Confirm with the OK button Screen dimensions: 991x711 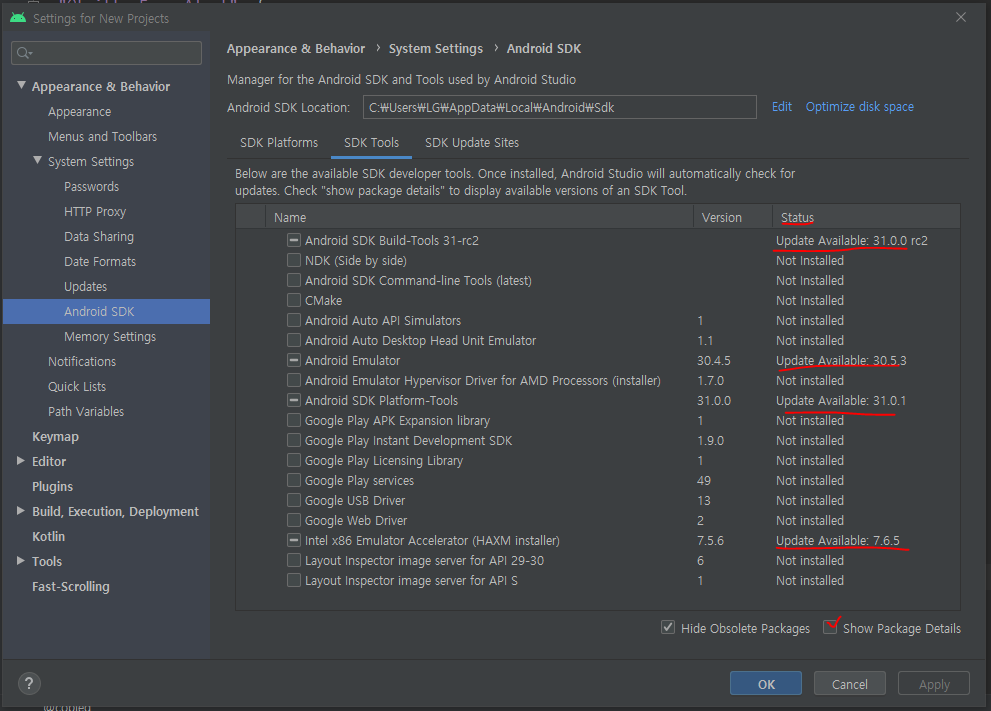point(766,684)
